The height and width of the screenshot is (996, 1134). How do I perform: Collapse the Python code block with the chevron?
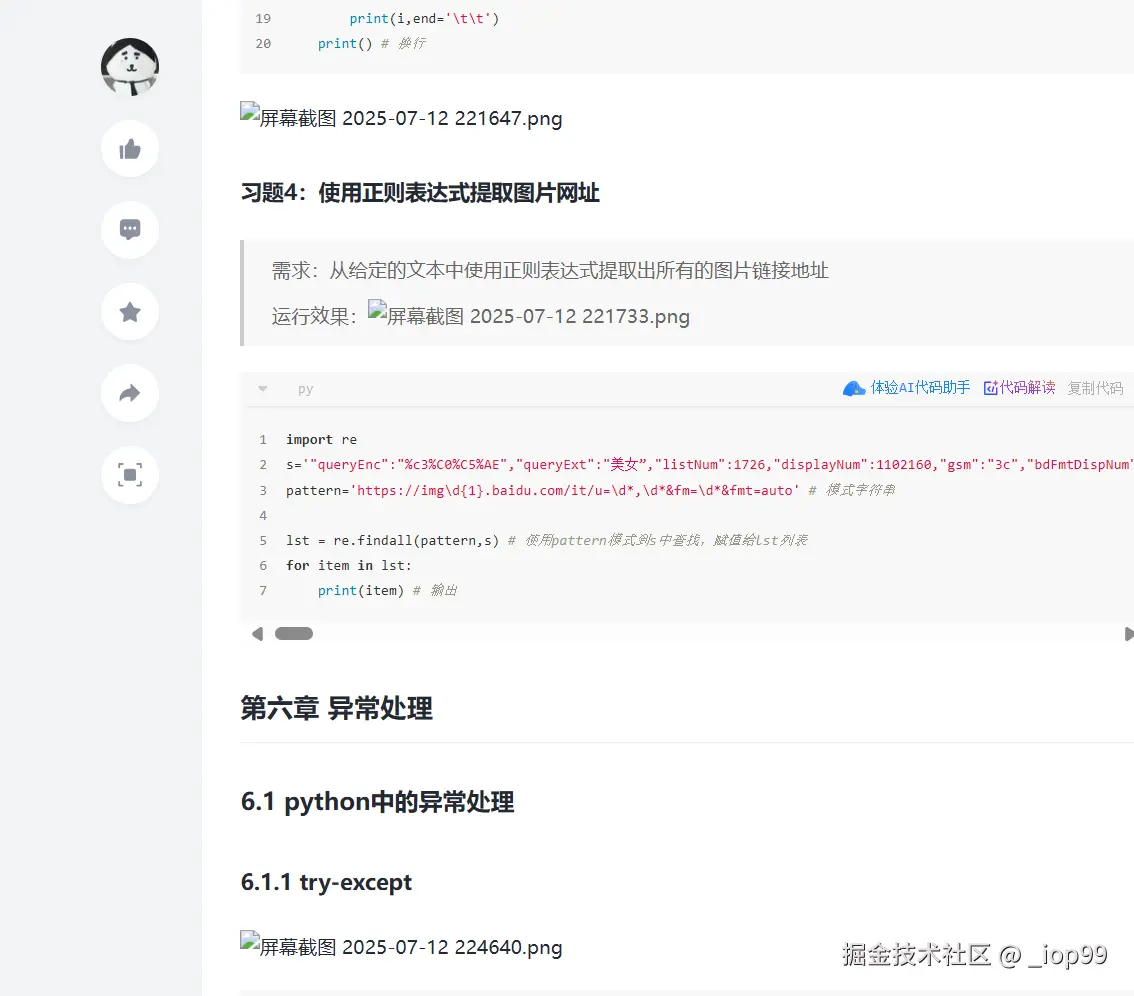click(x=262, y=389)
